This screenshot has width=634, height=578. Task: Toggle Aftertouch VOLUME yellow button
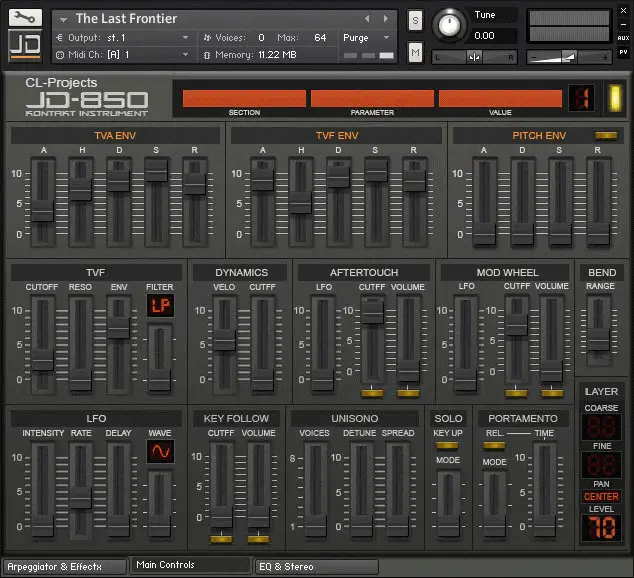pyautogui.click(x=408, y=393)
